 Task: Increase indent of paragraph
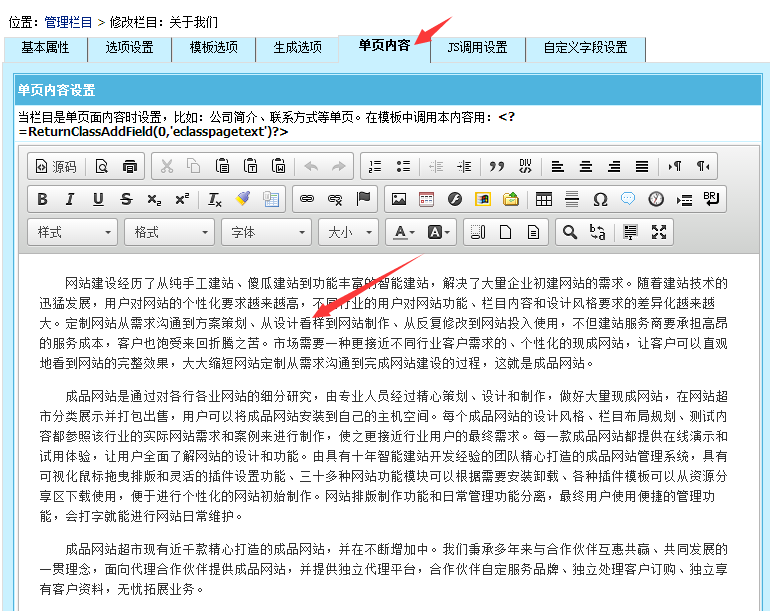[x=464, y=167]
